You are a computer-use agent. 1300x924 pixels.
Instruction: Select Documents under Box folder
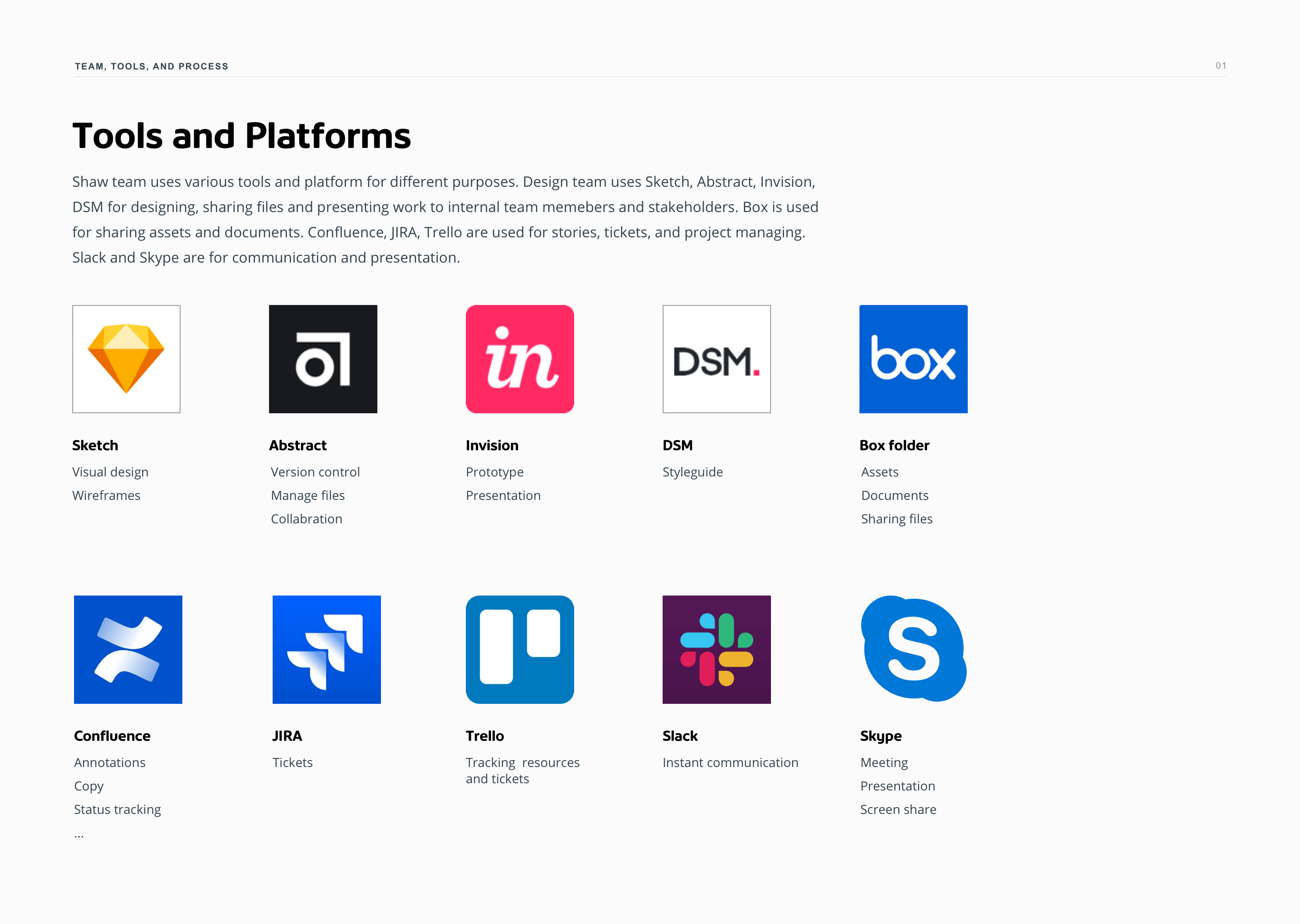tap(895, 495)
